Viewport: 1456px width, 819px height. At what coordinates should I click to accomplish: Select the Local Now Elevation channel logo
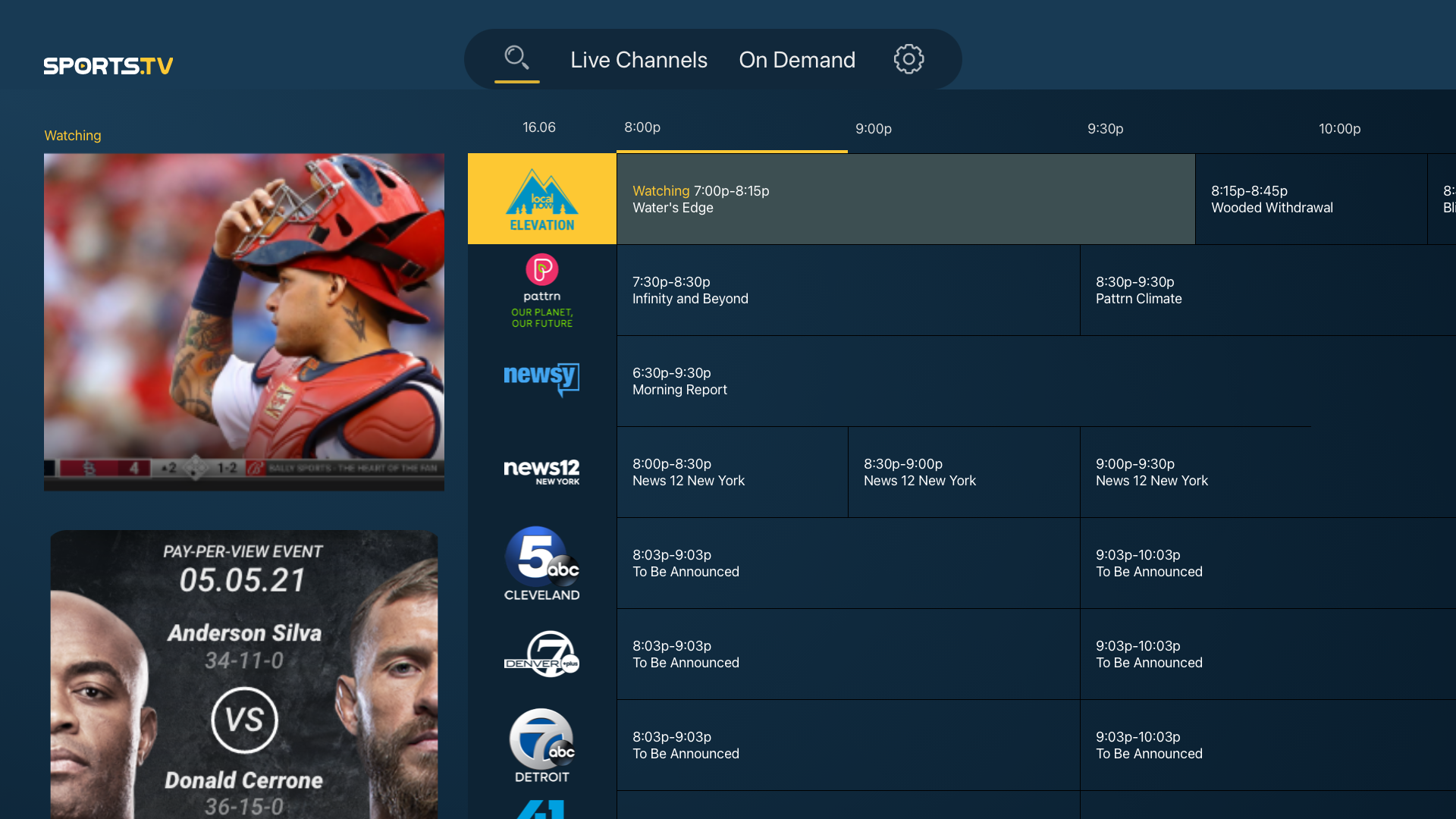pyautogui.click(x=541, y=199)
